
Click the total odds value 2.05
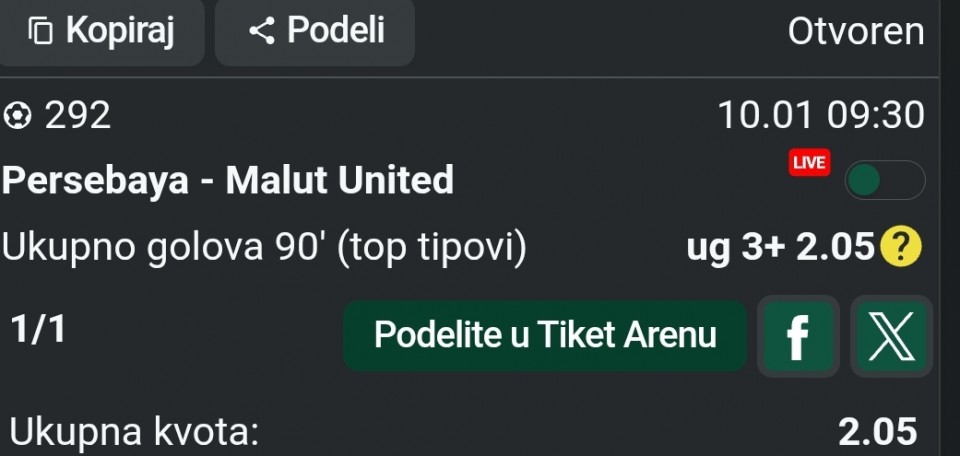pyautogui.click(x=877, y=432)
